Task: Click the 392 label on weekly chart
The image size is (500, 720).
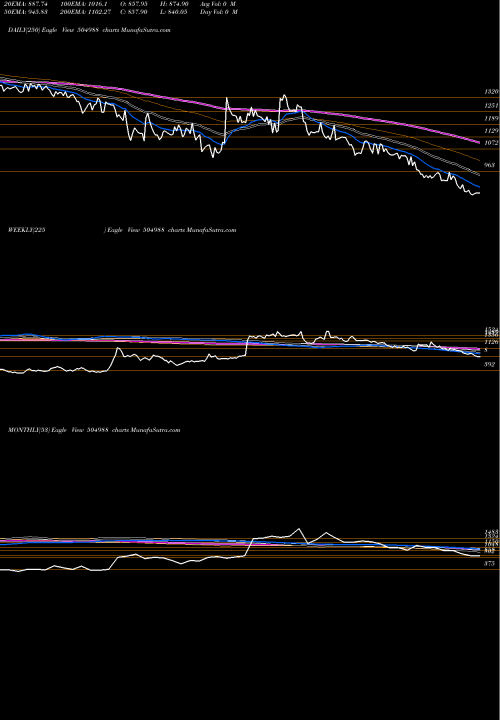Action: [x=489, y=365]
